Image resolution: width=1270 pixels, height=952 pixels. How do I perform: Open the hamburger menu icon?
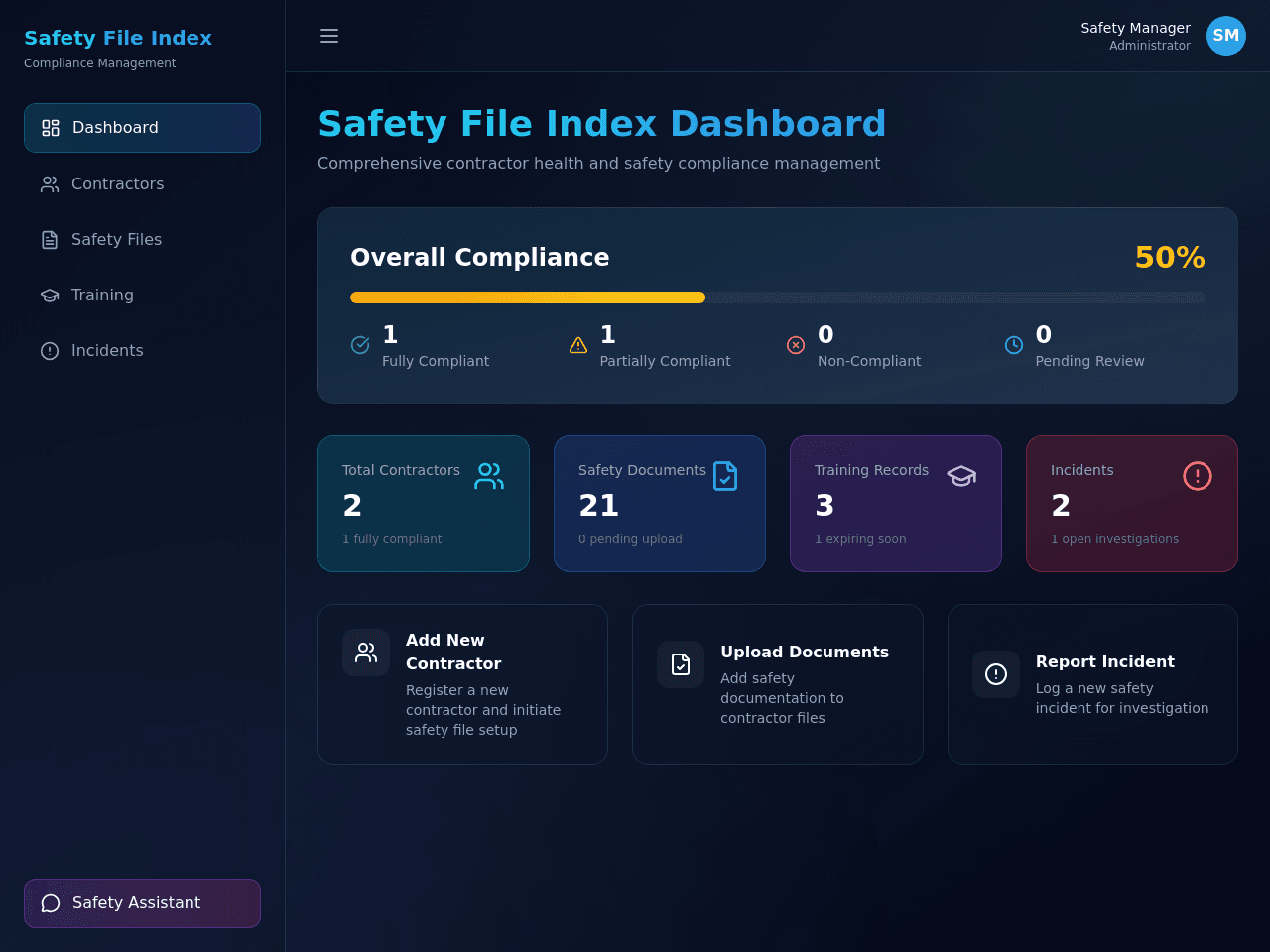click(x=329, y=36)
